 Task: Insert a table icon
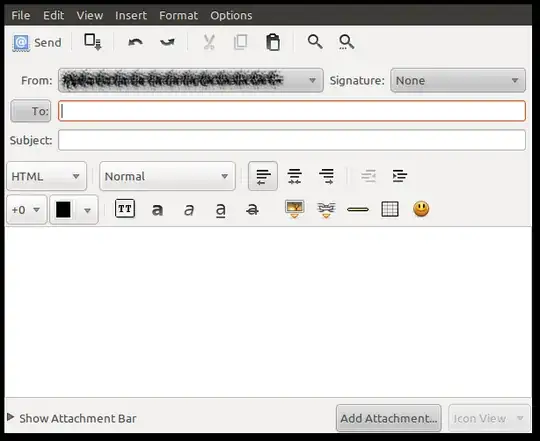tap(390, 209)
